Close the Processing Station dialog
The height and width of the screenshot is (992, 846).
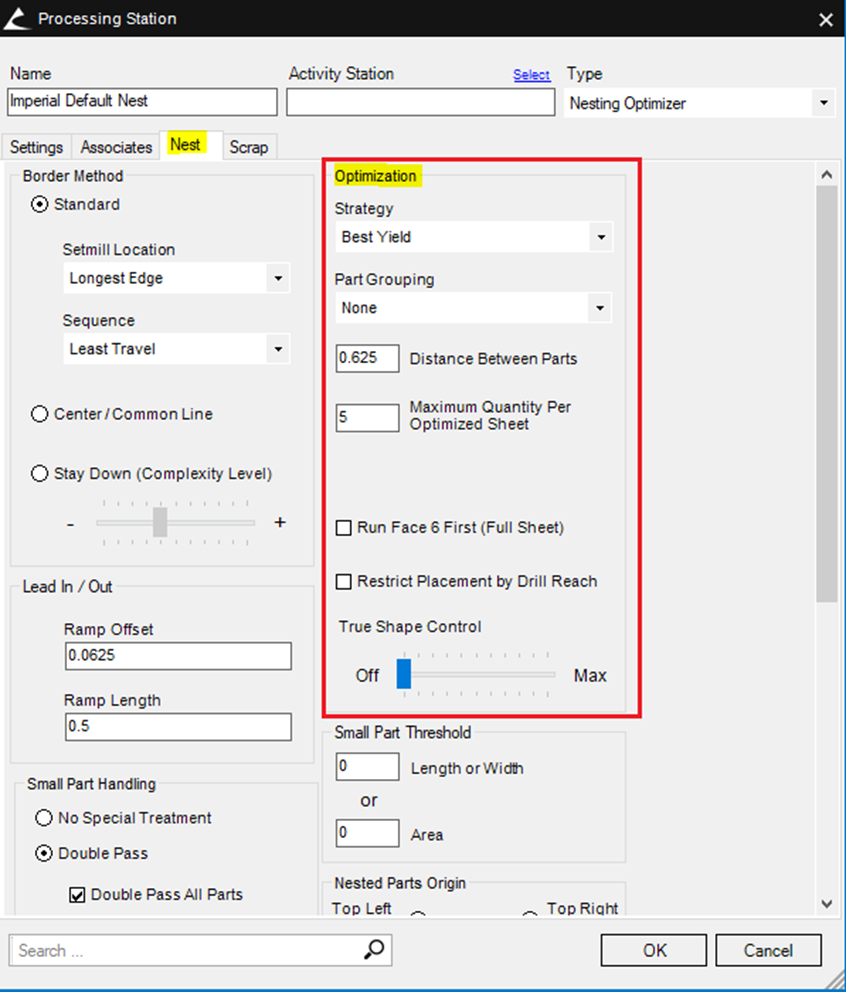tap(825, 19)
